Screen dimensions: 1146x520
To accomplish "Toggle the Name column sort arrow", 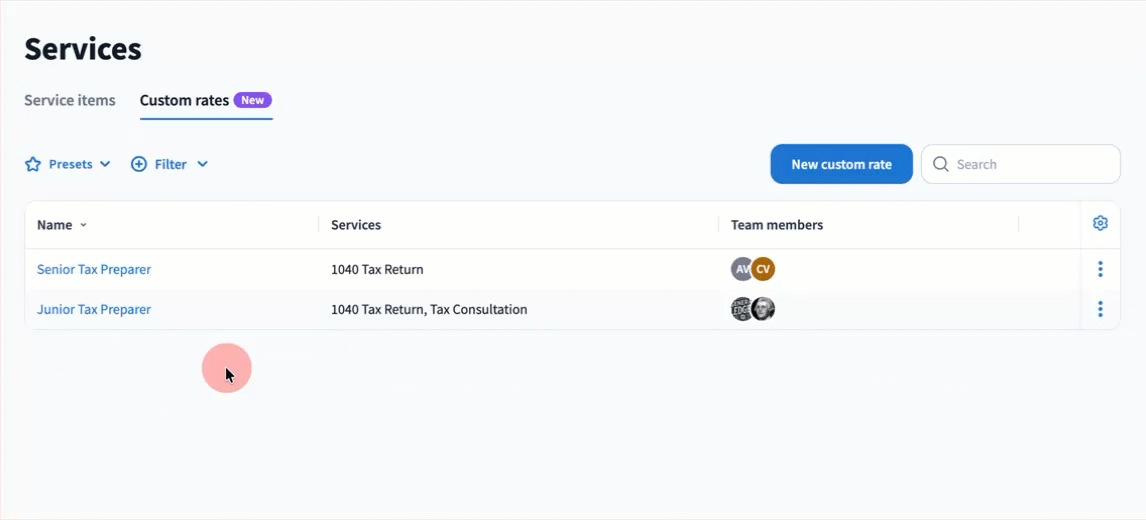I will coord(83,225).
